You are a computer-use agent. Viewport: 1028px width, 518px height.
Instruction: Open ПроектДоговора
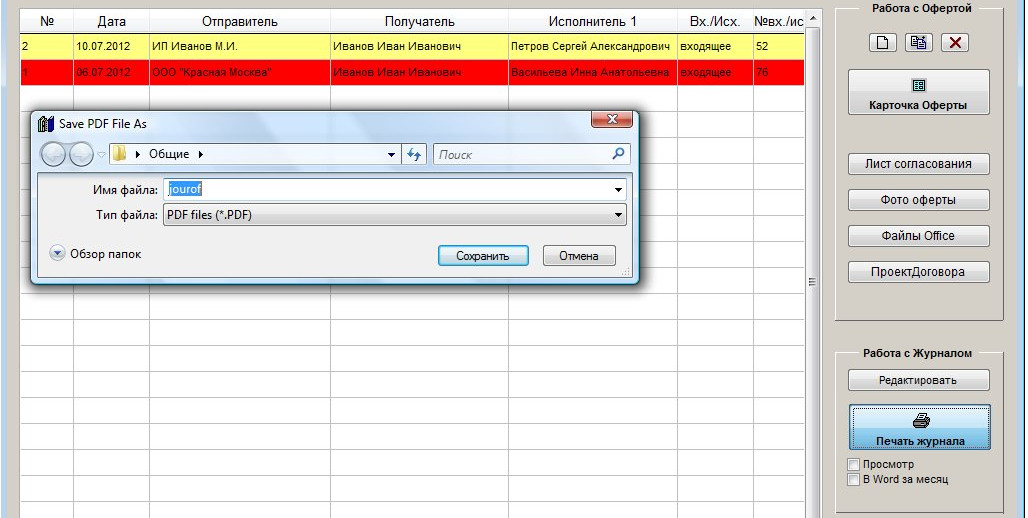[x=919, y=272]
